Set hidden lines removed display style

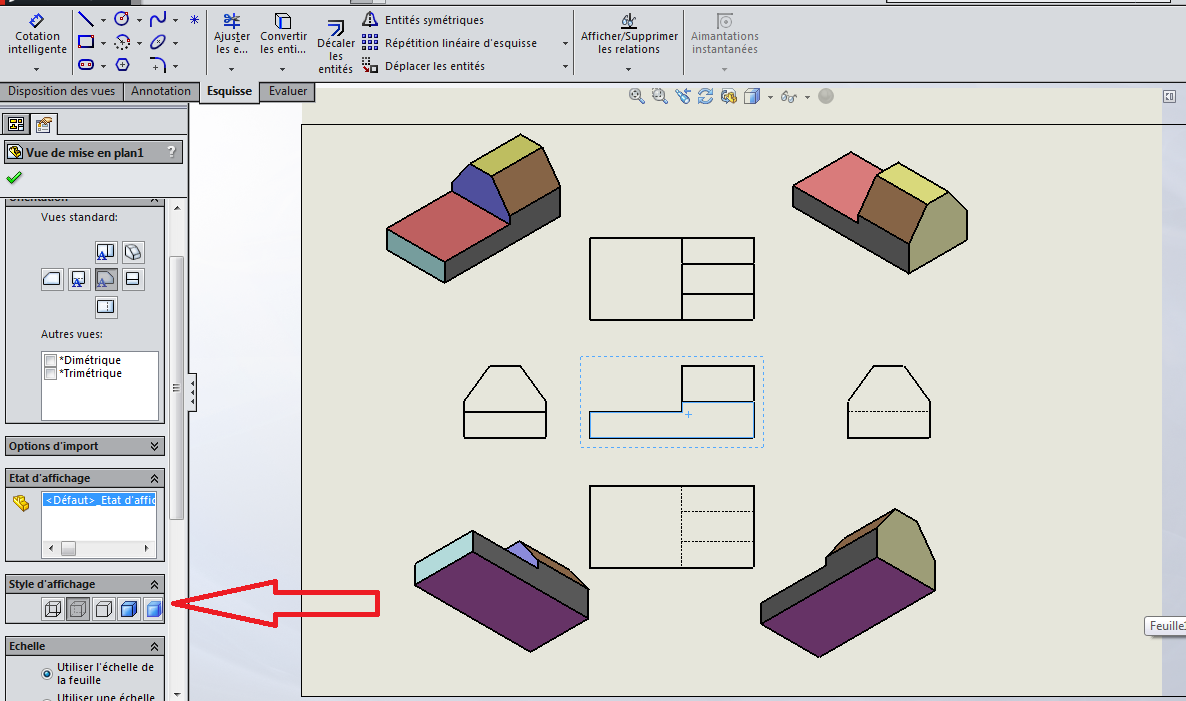tap(104, 609)
